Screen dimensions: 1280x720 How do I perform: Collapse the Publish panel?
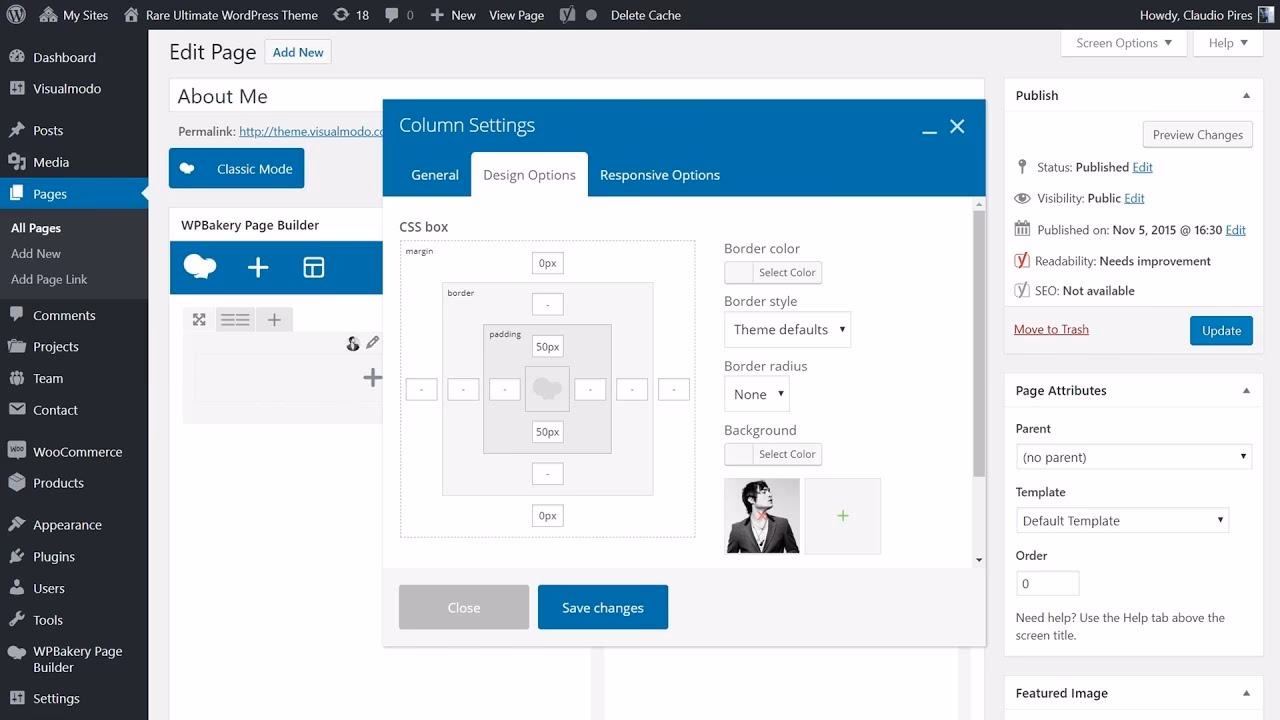pos(1246,96)
